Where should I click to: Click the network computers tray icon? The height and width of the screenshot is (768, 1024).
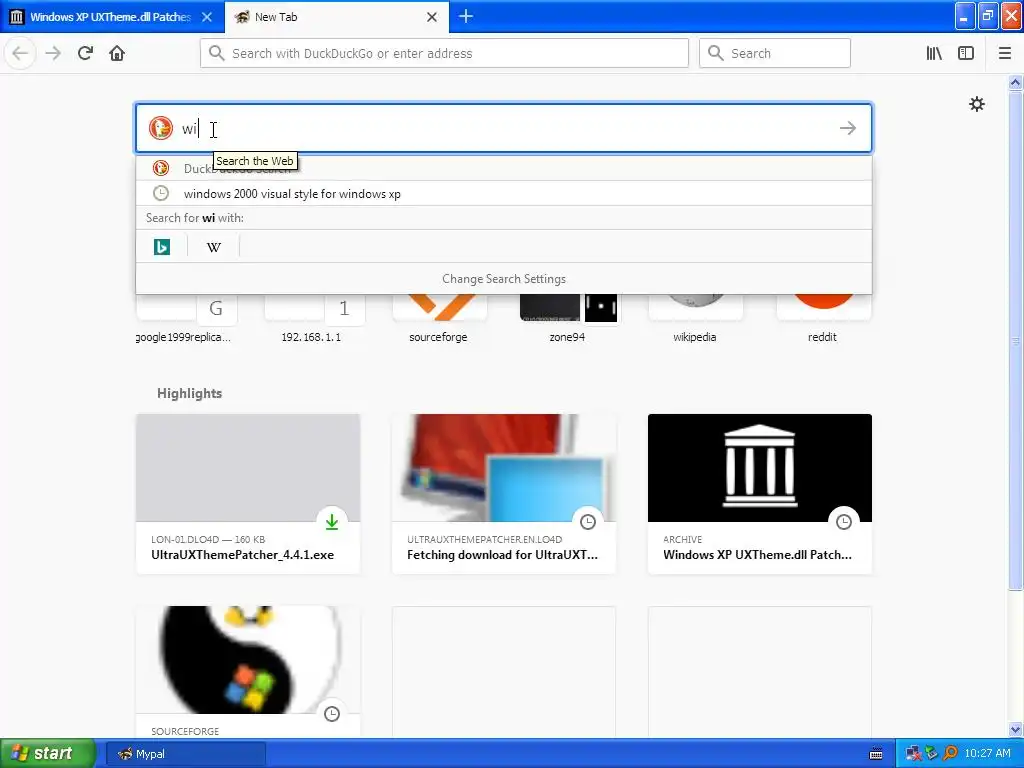[x=914, y=754]
